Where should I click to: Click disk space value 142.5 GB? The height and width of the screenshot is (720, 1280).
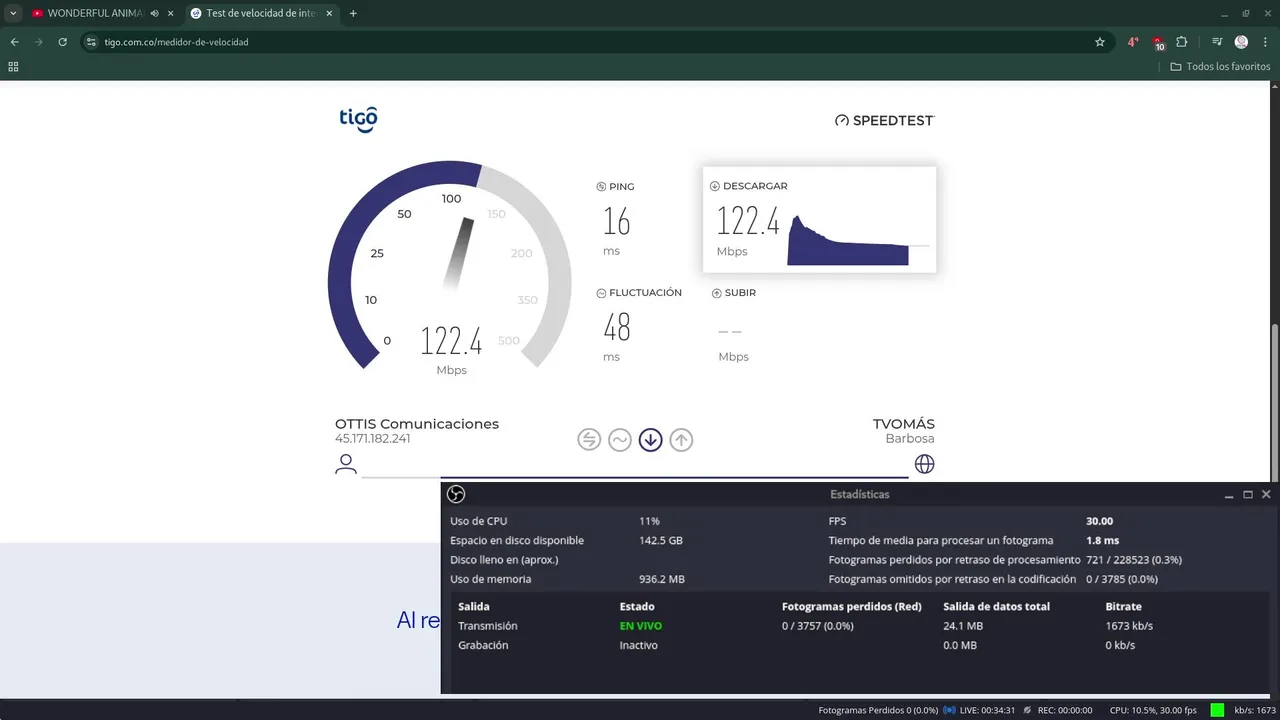point(661,540)
